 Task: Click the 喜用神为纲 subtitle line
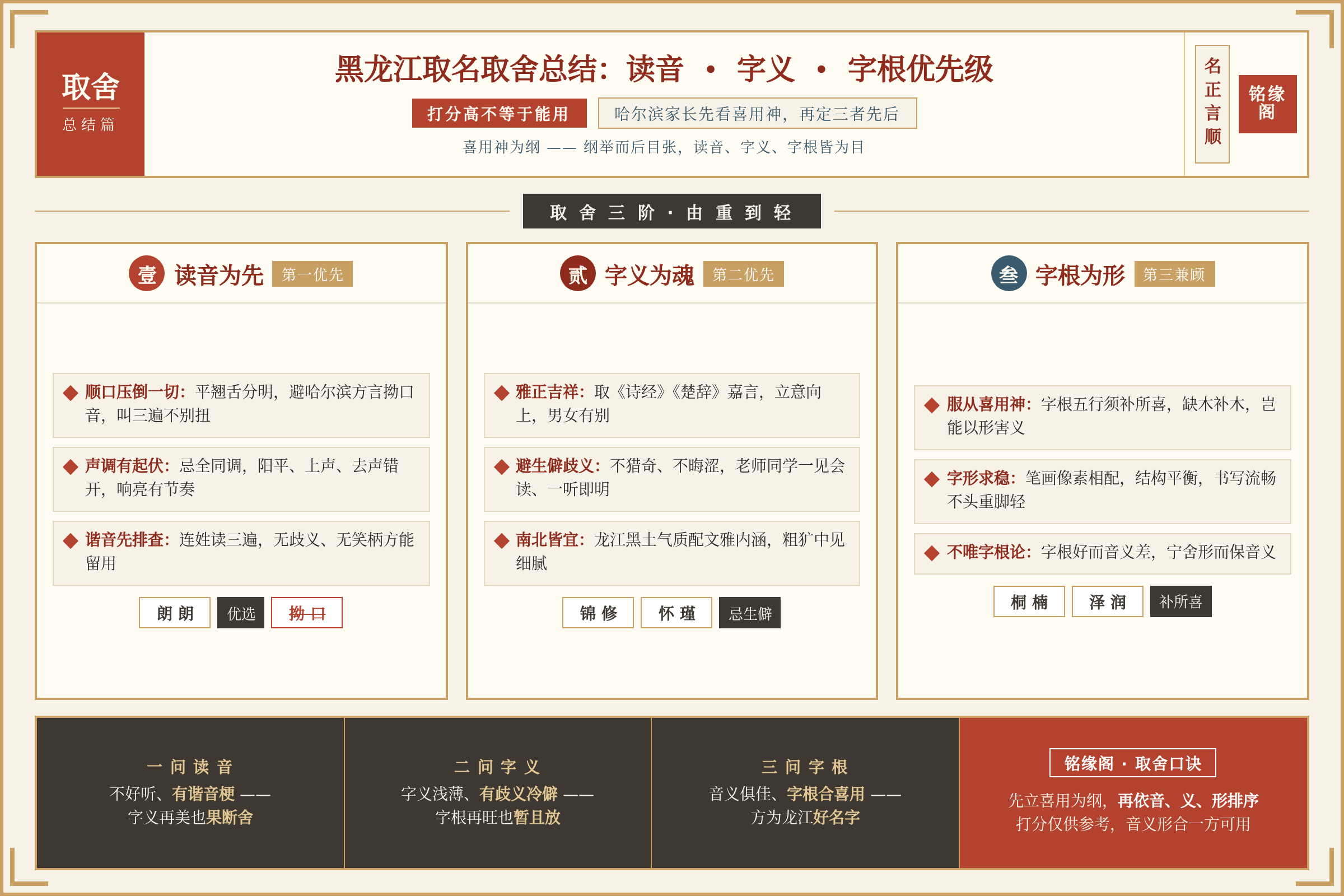(663, 147)
